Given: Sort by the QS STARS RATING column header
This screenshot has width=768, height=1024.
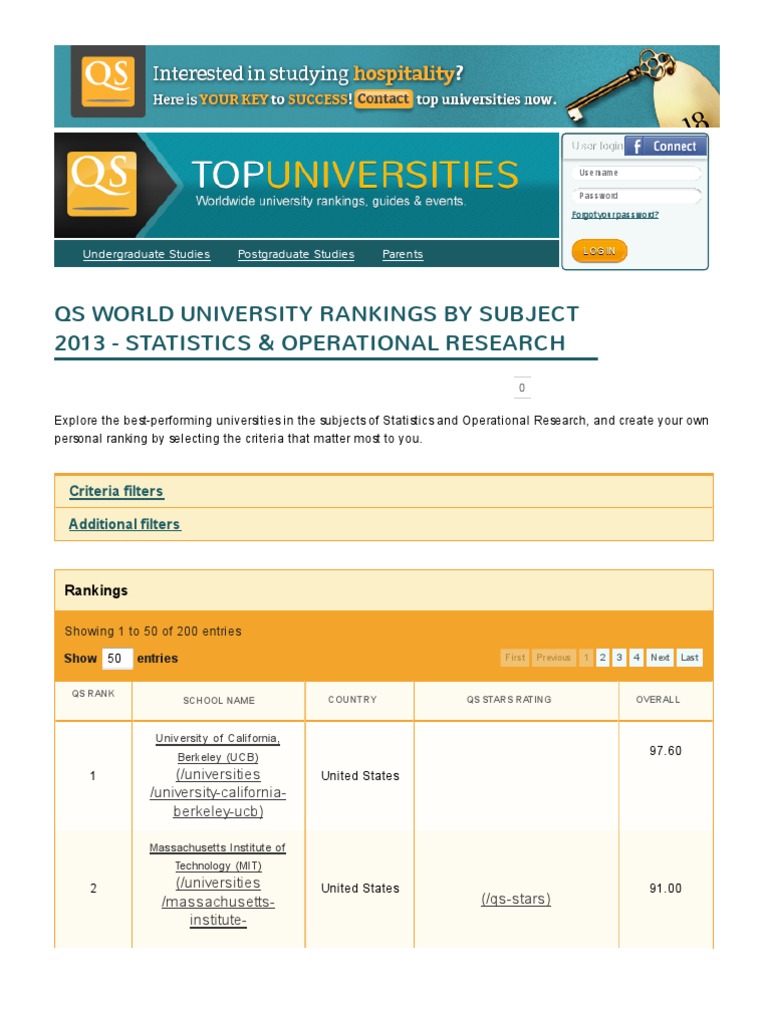Looking at the screenshot, I should [509, 699].
